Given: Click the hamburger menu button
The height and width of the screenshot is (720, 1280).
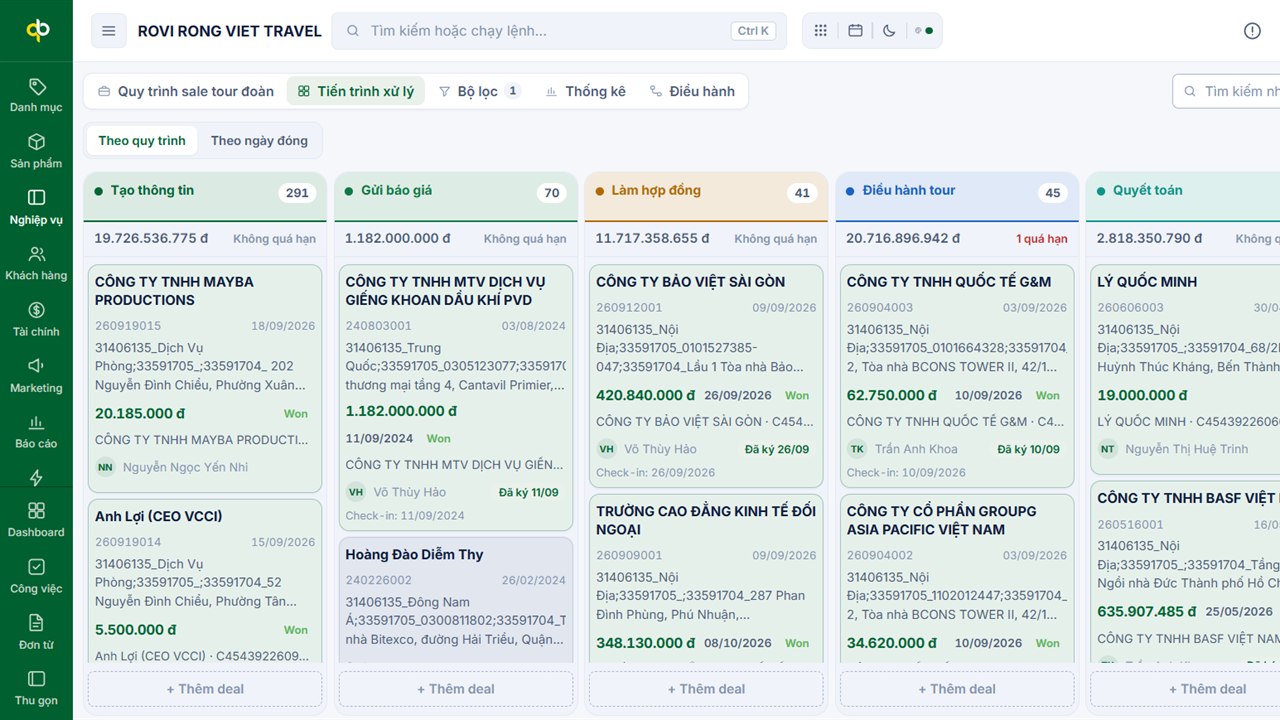Looking at the screenshot, I should click(109, 31).
